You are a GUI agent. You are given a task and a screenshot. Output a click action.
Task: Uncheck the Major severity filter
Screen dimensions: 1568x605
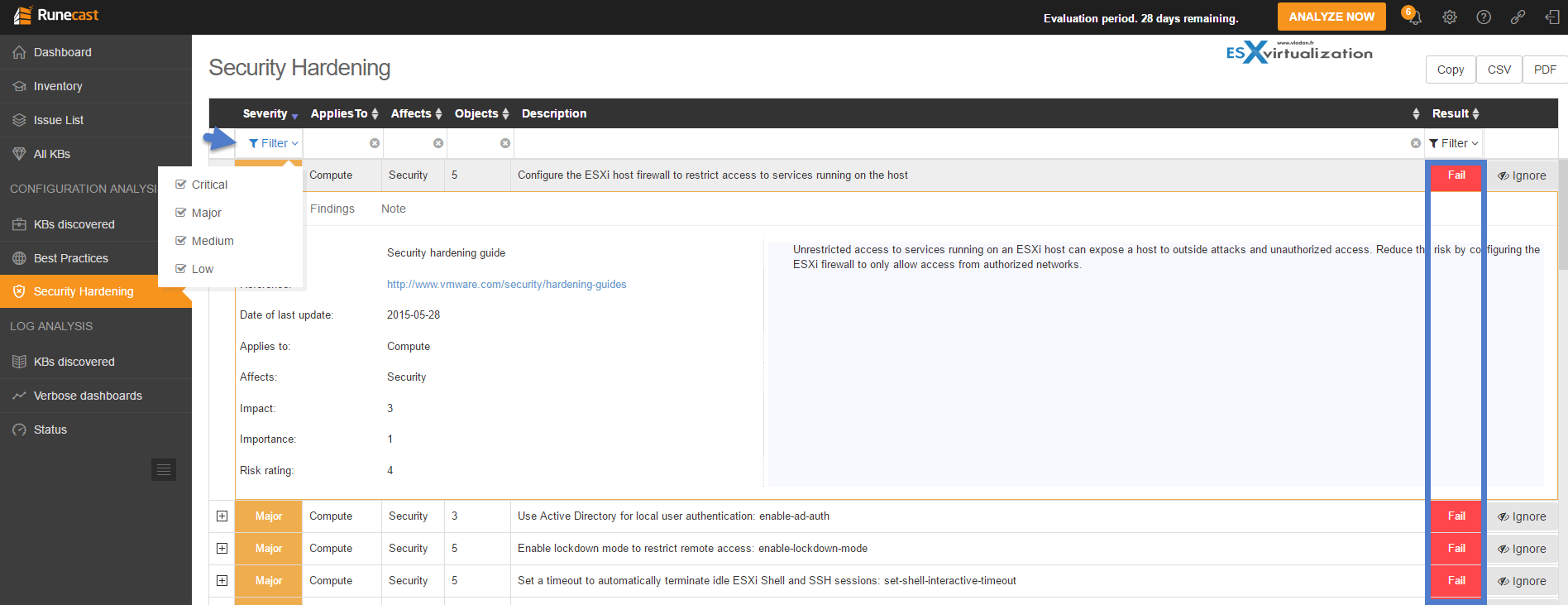180,213
